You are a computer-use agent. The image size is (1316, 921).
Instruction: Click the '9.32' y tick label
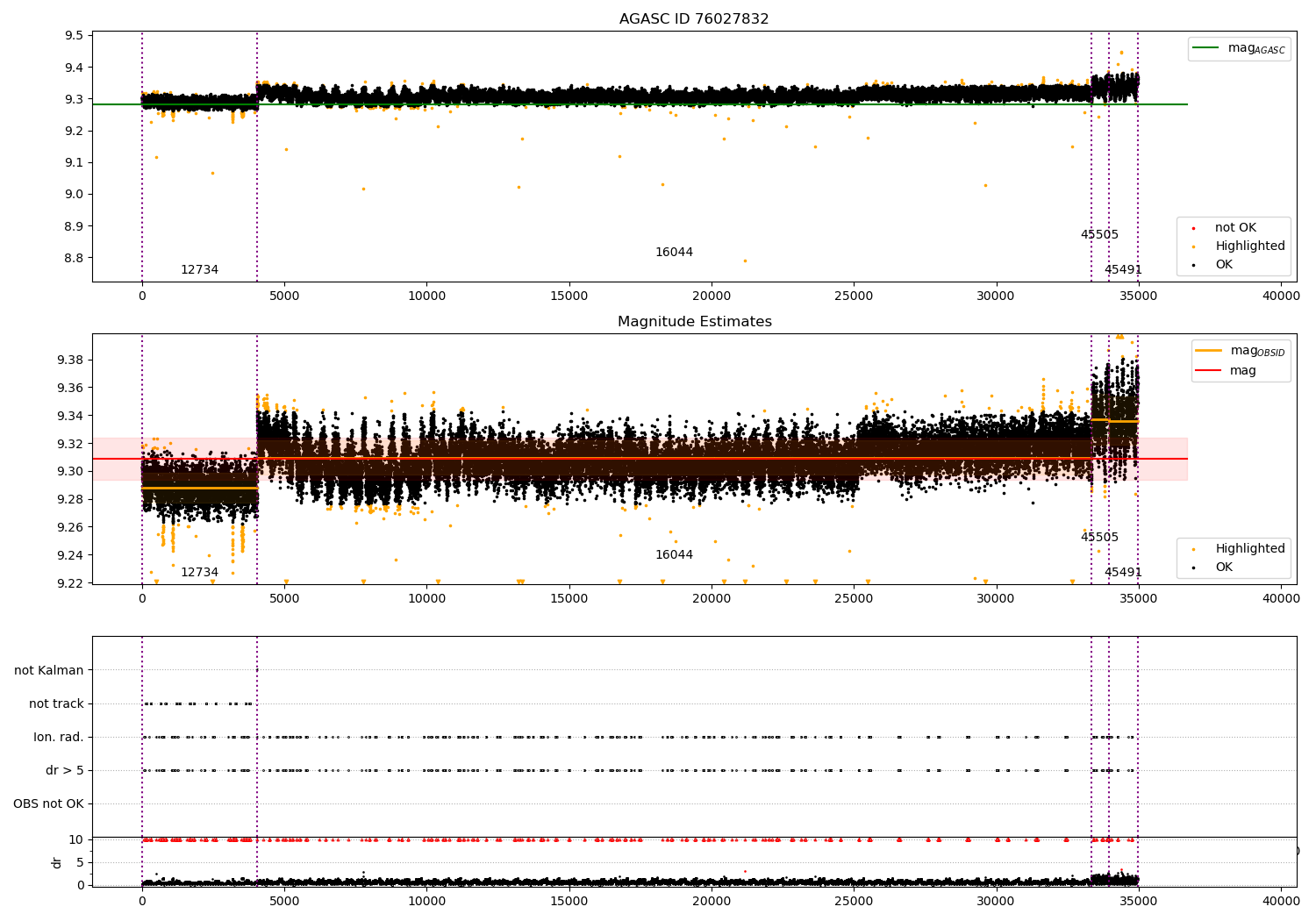71,444
